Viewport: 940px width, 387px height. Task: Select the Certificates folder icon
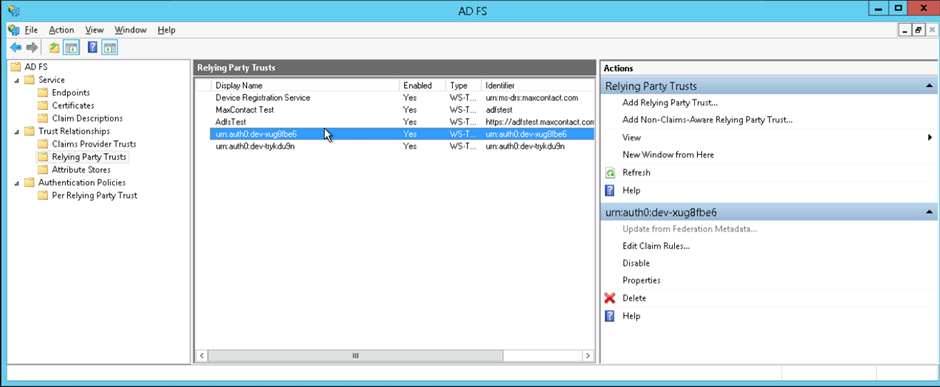click(x=43, y=105)
